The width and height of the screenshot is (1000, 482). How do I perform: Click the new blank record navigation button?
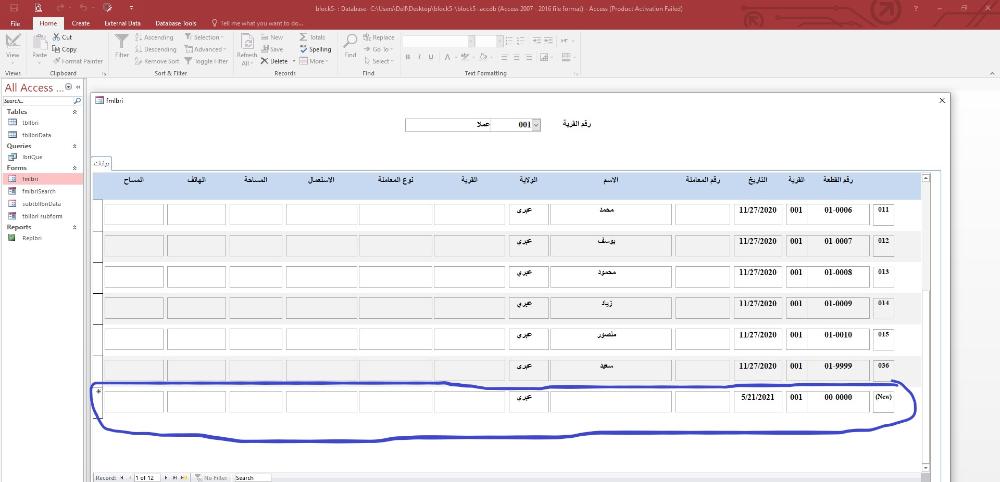pyautogui.click(x=184, y=478)
